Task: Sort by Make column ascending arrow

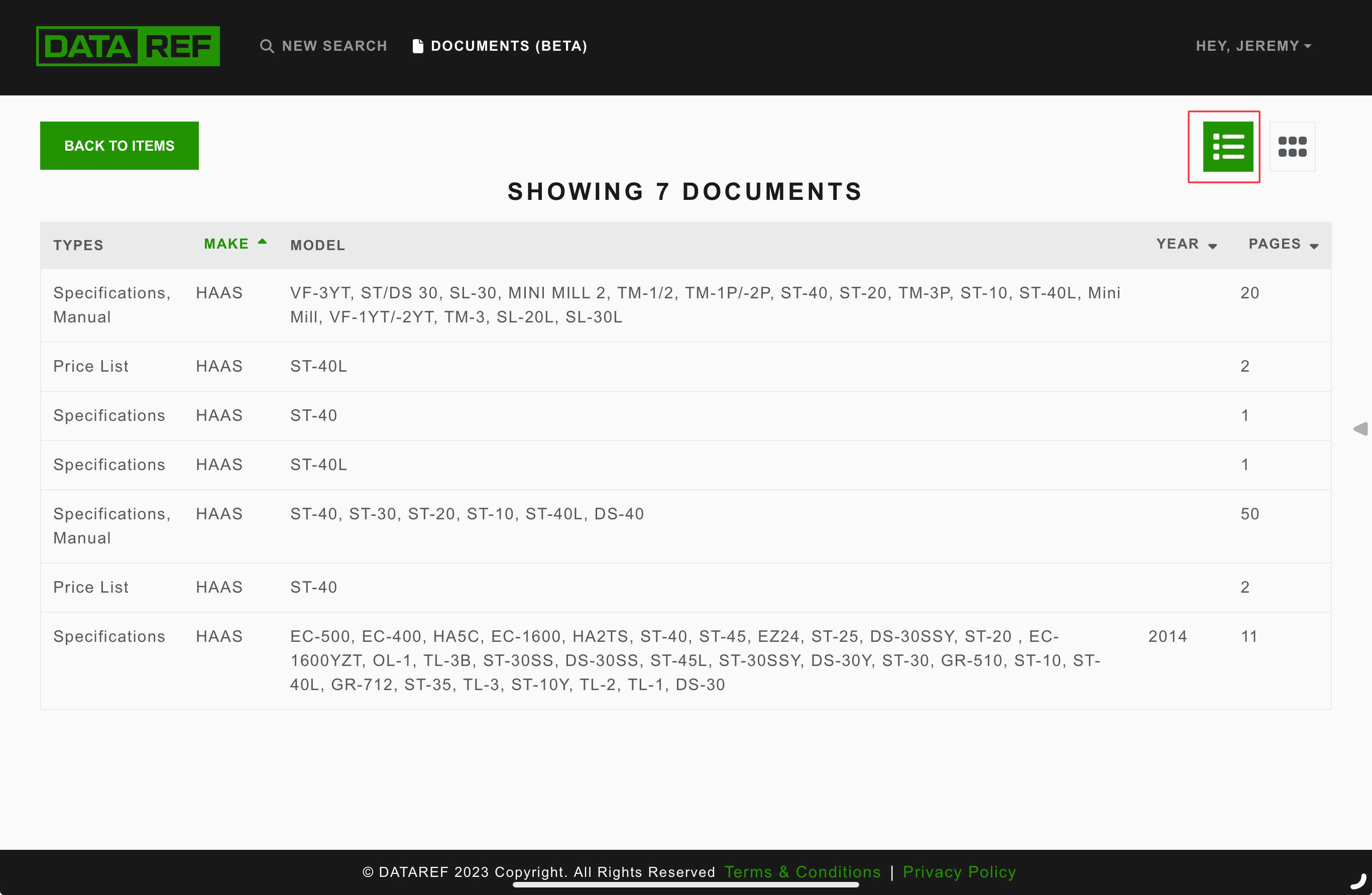Action: point(262,242)
